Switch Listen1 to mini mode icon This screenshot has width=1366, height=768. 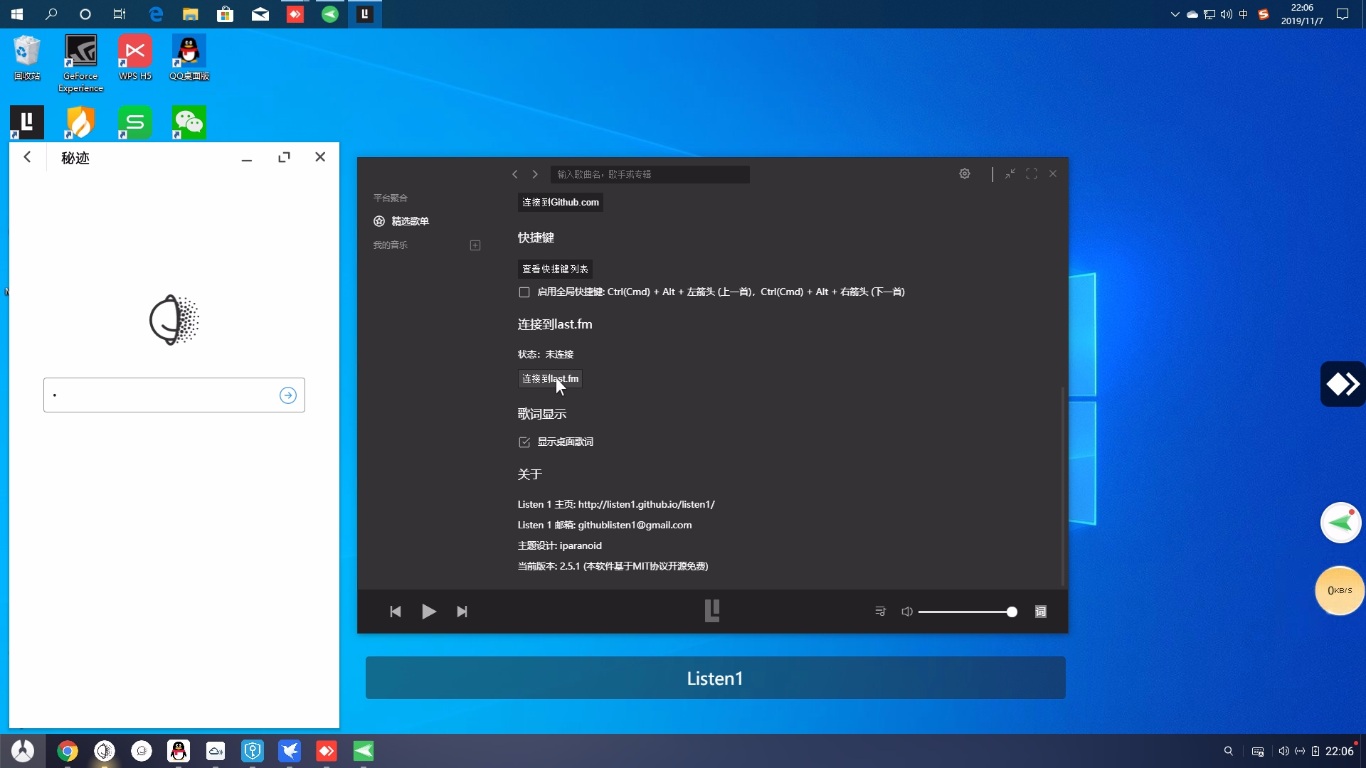[1010, 173]
